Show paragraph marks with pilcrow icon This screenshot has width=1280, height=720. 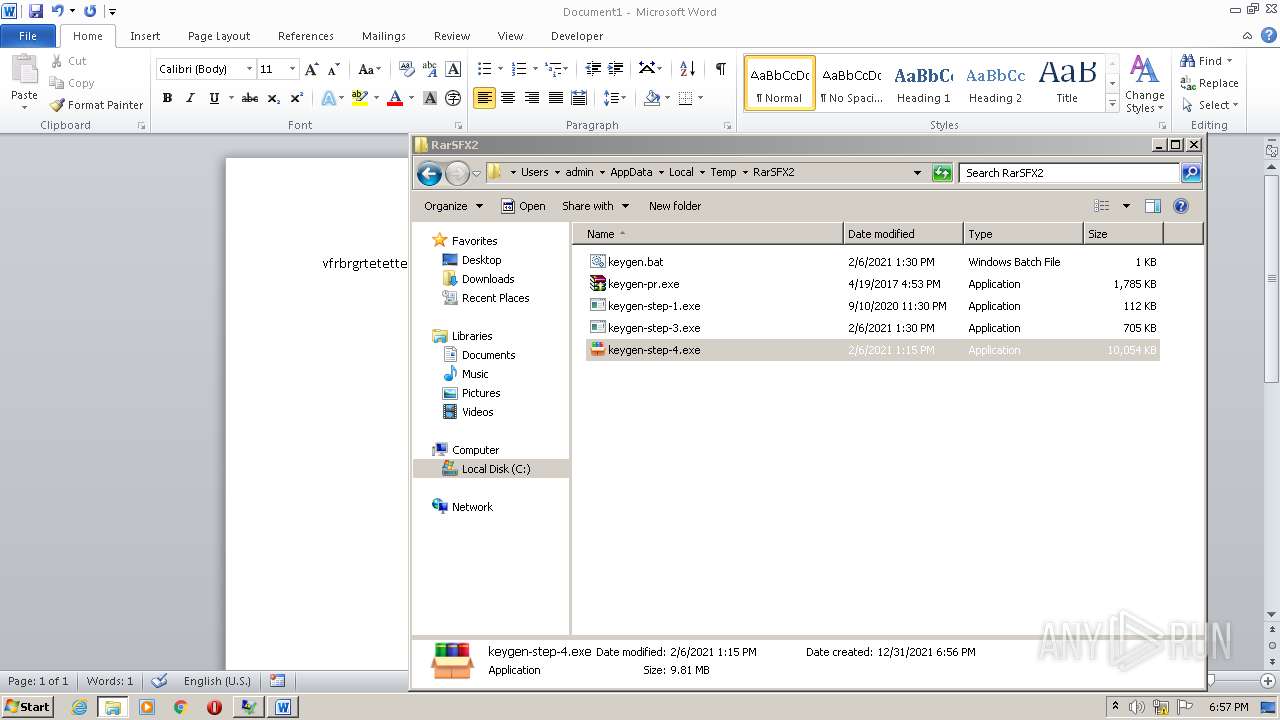point(720,69)
